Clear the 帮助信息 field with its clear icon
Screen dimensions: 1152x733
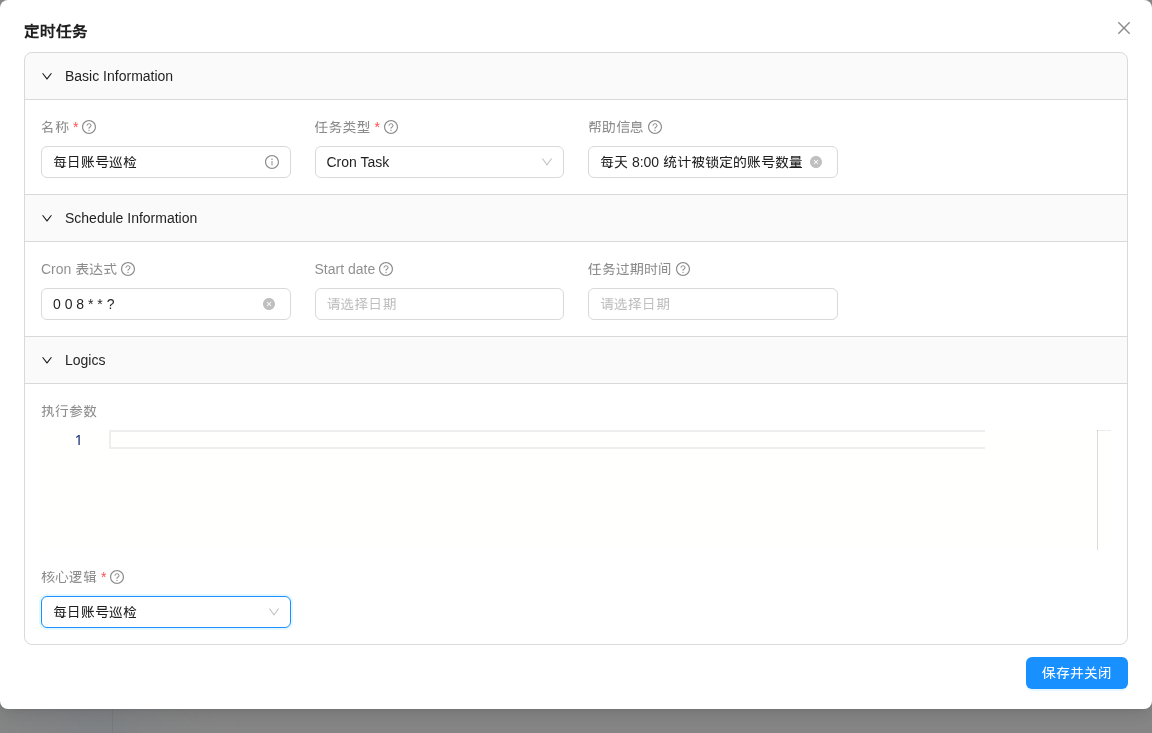816,162
